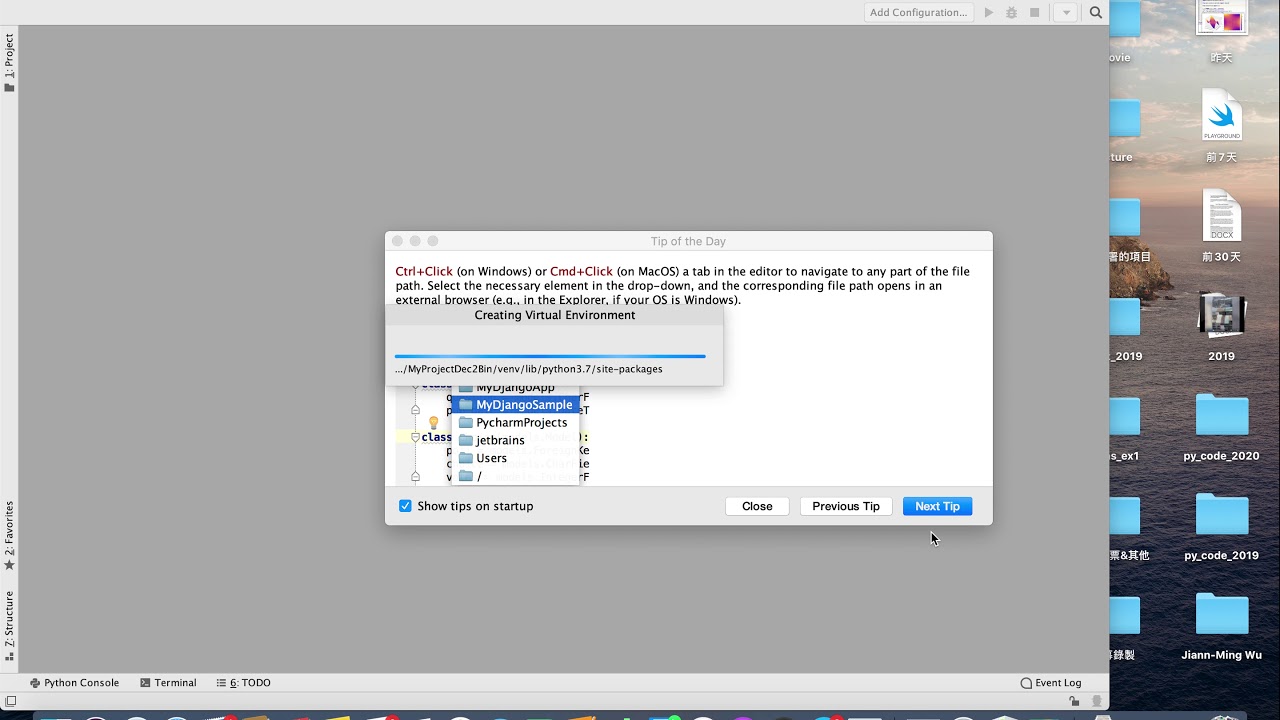Open the 6: TODO tool window

click(244, 683)
